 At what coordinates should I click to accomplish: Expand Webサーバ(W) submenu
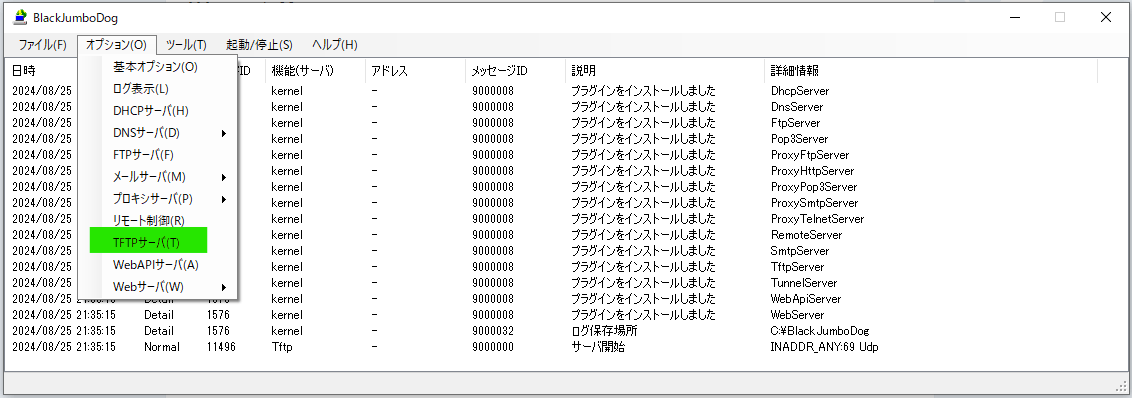pos(158,287)
